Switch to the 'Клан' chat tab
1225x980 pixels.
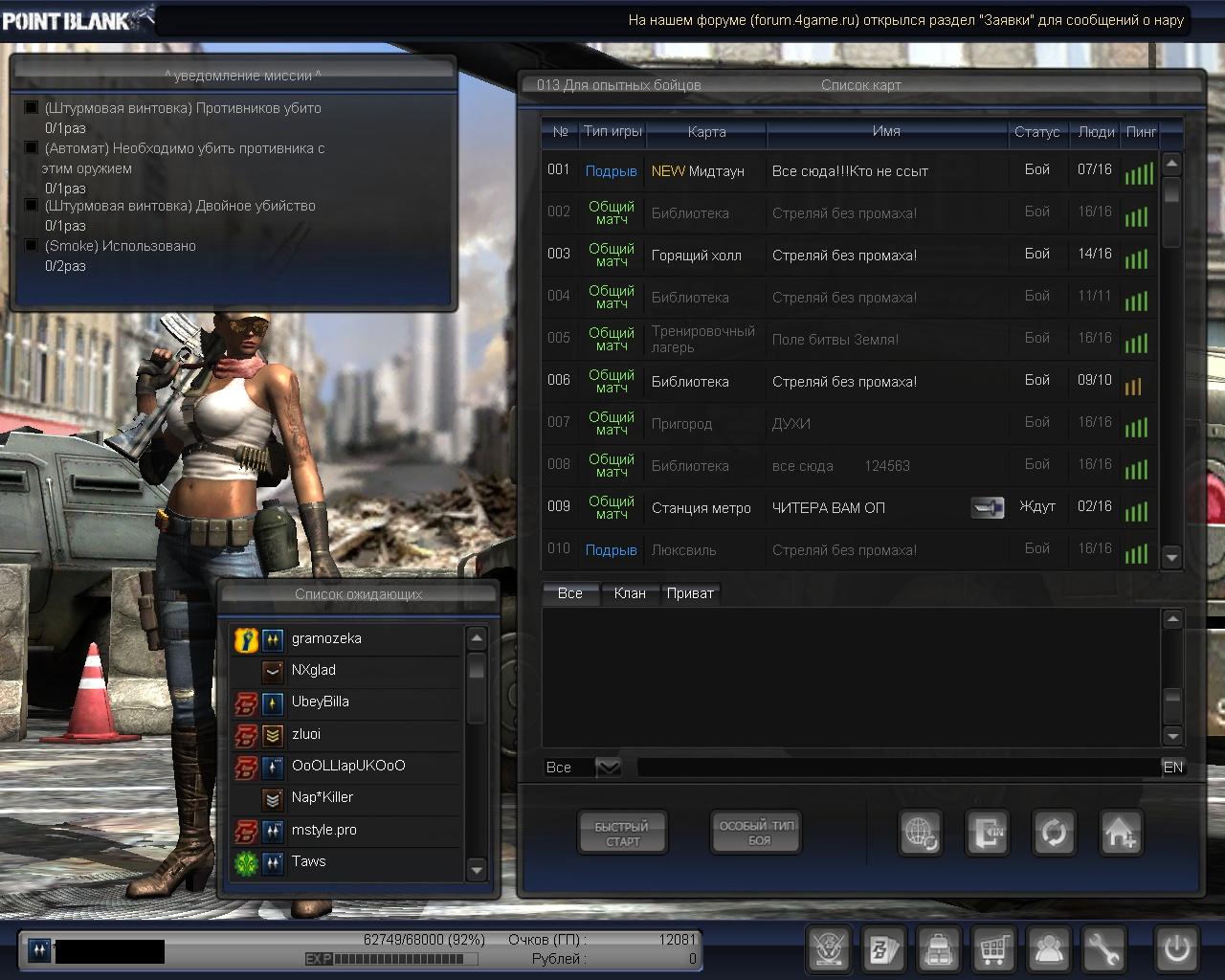point(630,593)
